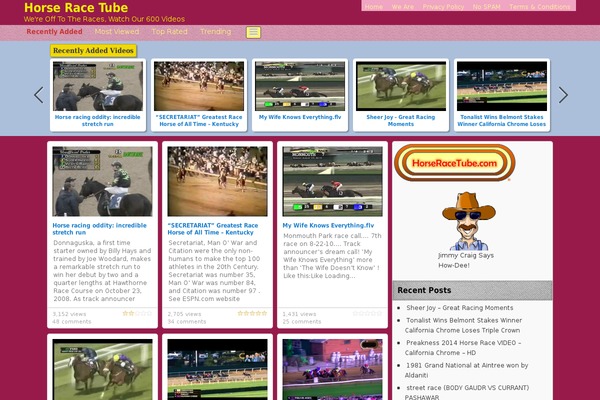The height and width of the screenshot is (400, 600).
Task: Open carousel thumbnail for SECRETARIAT Greatest Race Horse
Action: [x=199, y=86]
